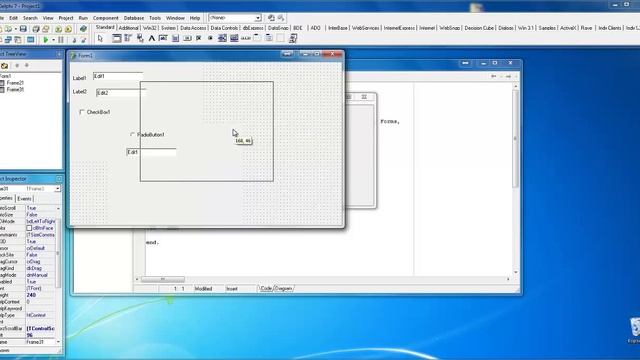This screenshot has height=360, width=640.
Task: Select the ListBox component icon
Action: point(222,38)
